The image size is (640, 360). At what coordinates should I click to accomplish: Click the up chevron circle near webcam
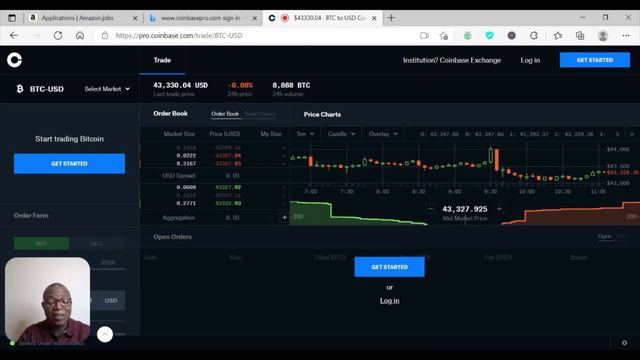(105, 334)
